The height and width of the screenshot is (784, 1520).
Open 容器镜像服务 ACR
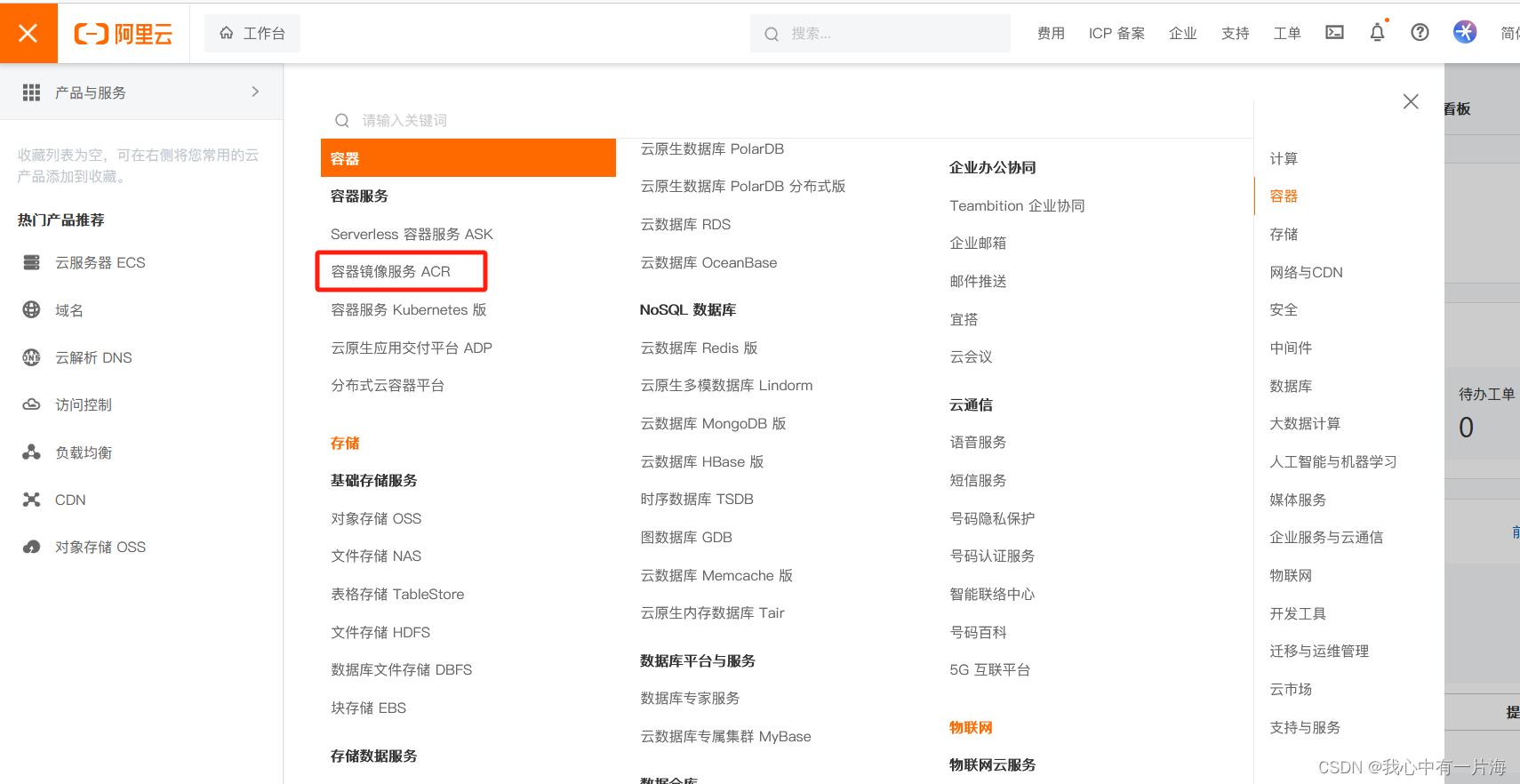(x=391, y=271)
